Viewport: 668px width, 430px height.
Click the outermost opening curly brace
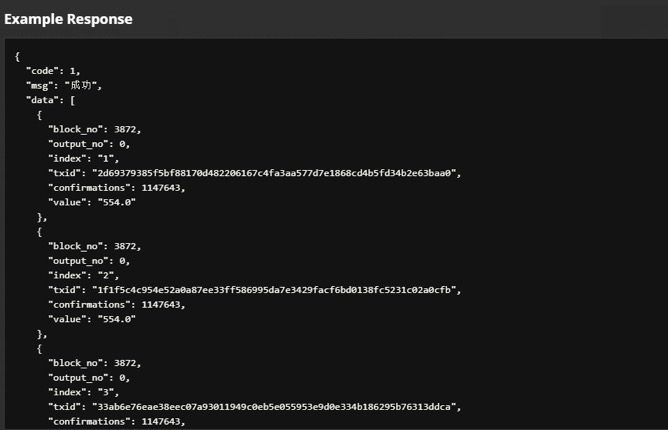pyautogui.click(x=17, y=56)
